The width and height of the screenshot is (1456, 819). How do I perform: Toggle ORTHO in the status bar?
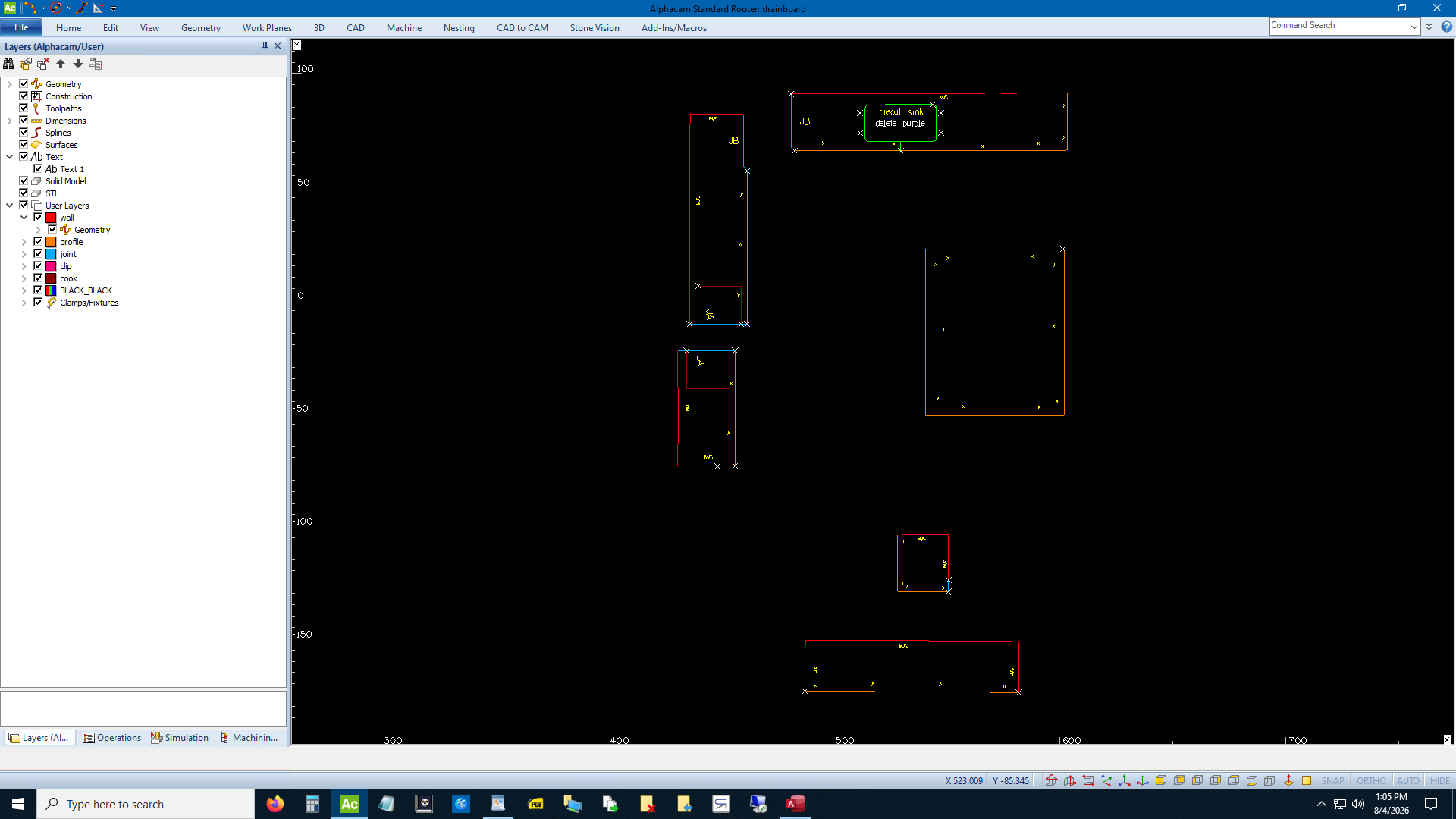pos(1371,780)
